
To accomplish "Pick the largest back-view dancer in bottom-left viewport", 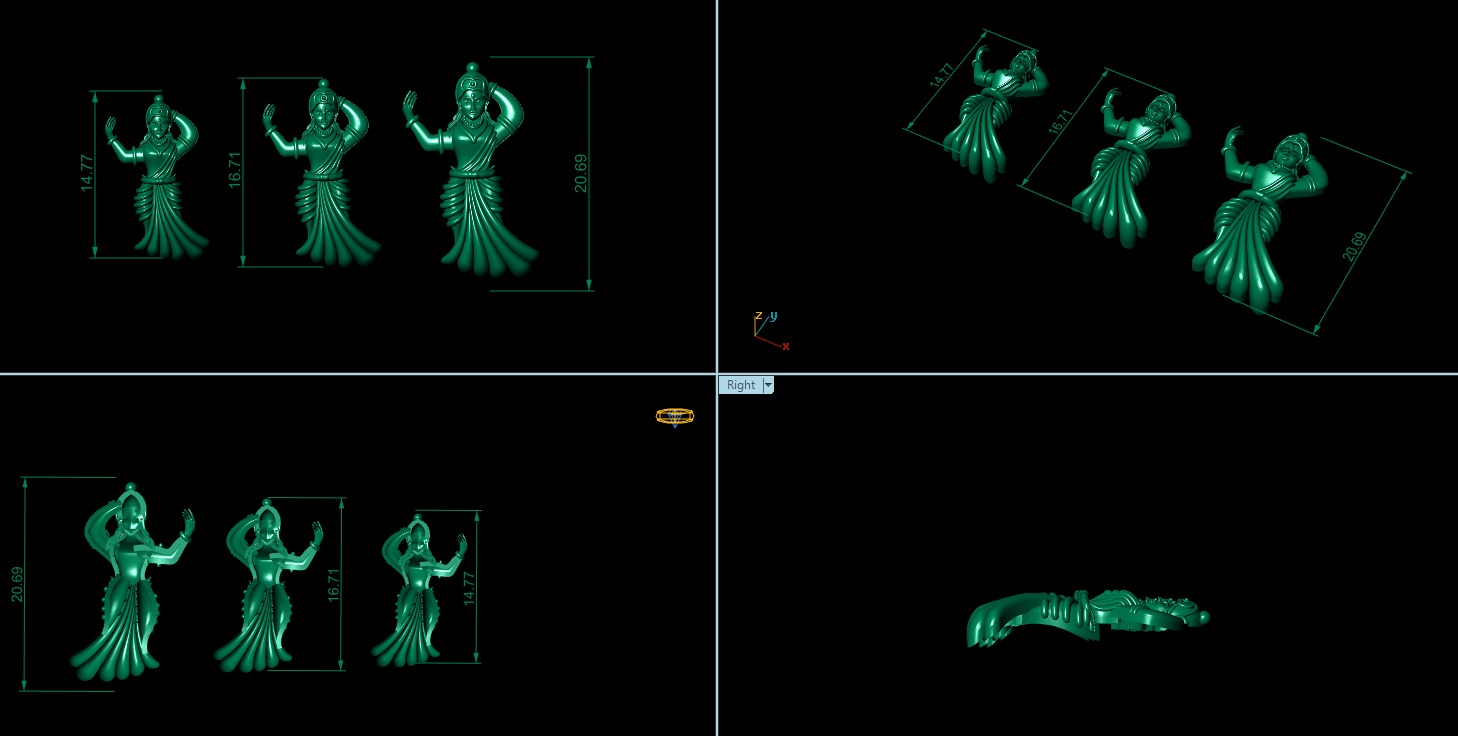I will (x=130, y=583).
